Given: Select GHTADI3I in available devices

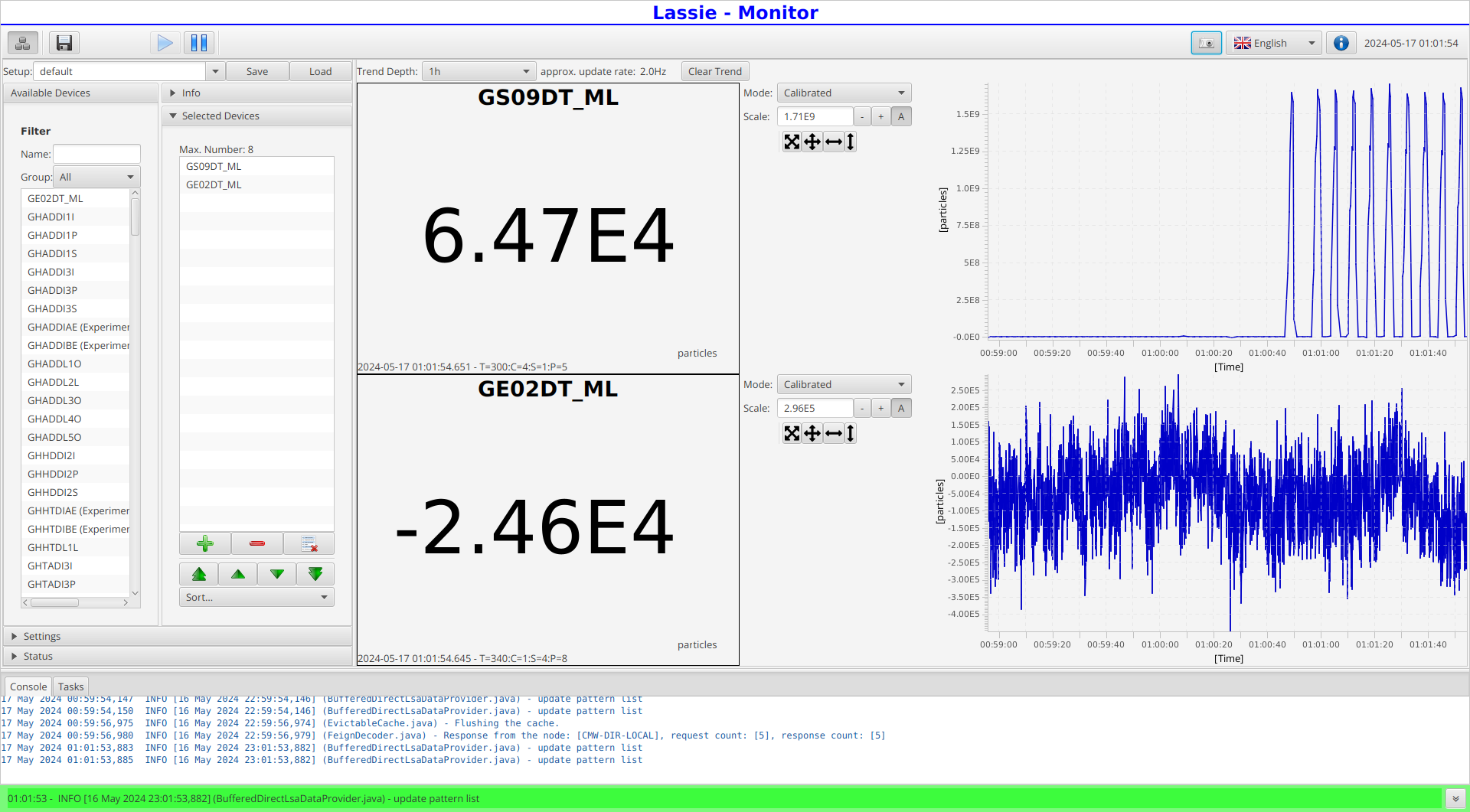Looking at the screenshot, I should 76,566.
